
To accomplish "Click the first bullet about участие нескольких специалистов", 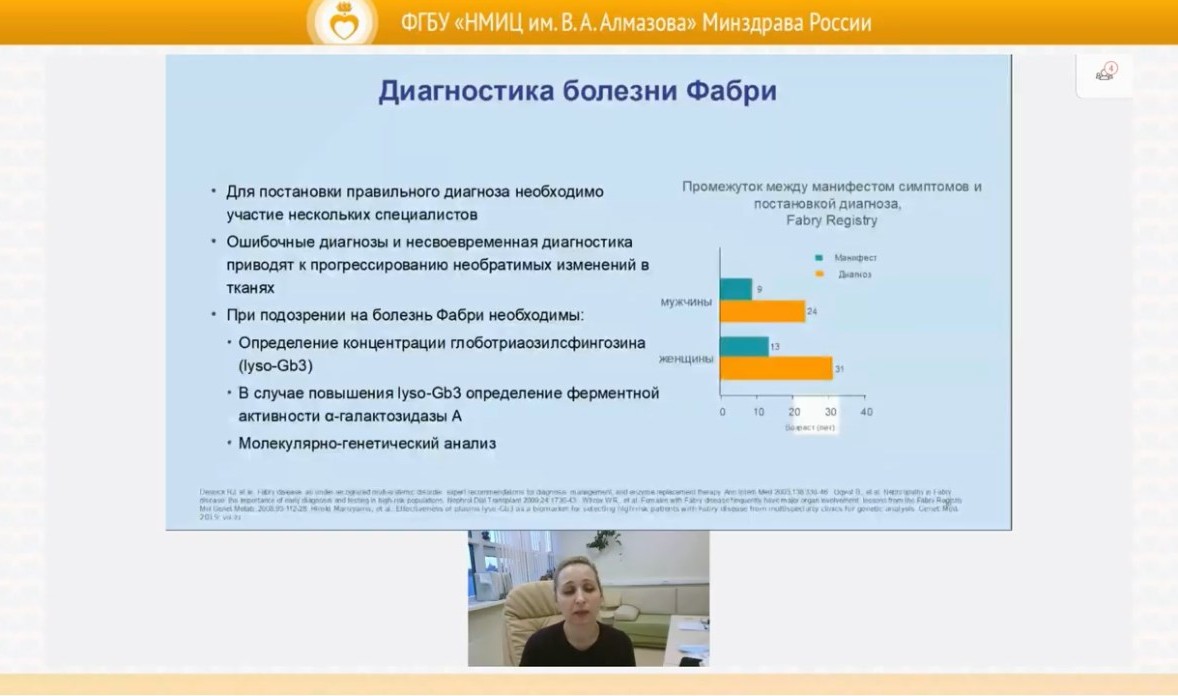I will [x=414, y=202].
